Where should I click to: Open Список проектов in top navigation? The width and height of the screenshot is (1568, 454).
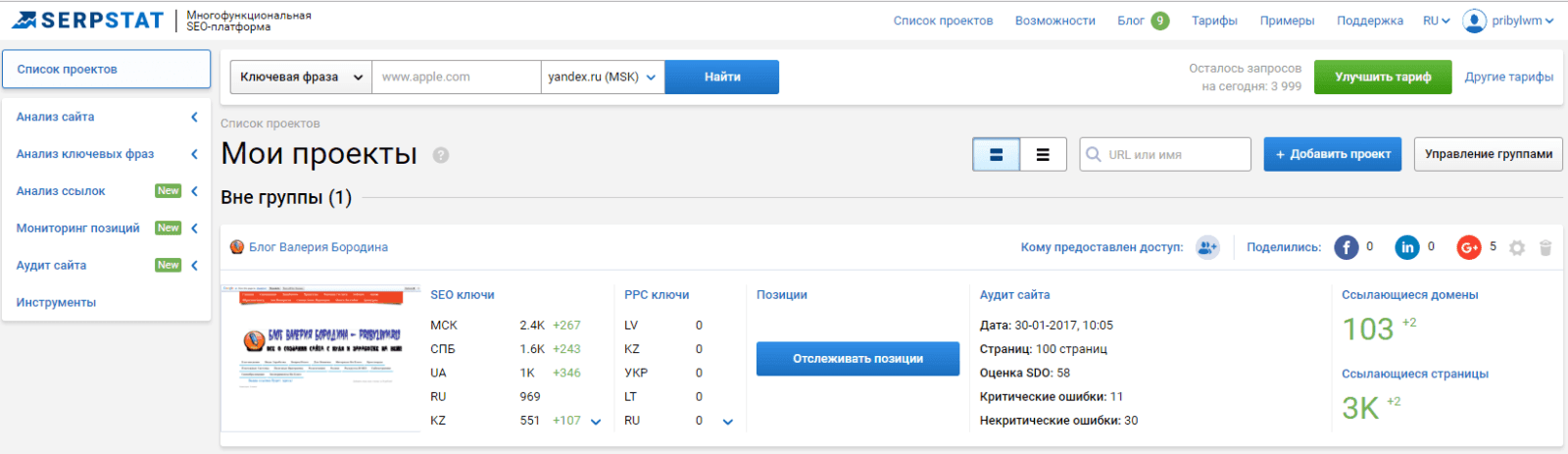[943, 21]
